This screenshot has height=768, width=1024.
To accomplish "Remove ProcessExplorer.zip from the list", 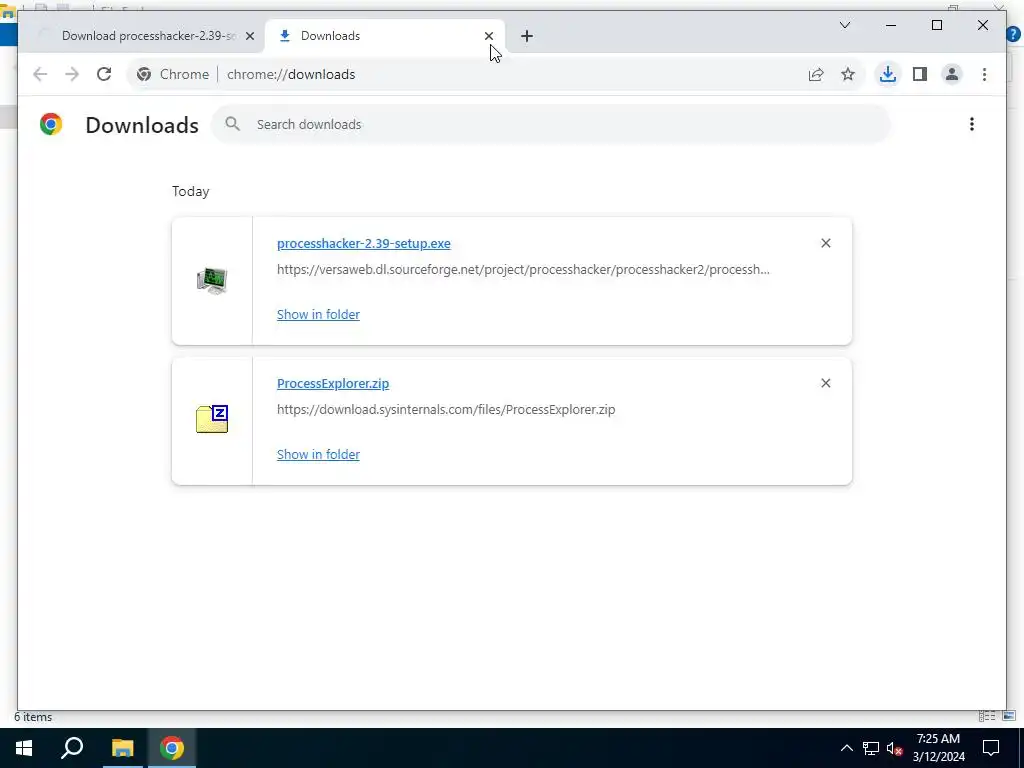I will [x=825, y=383].
